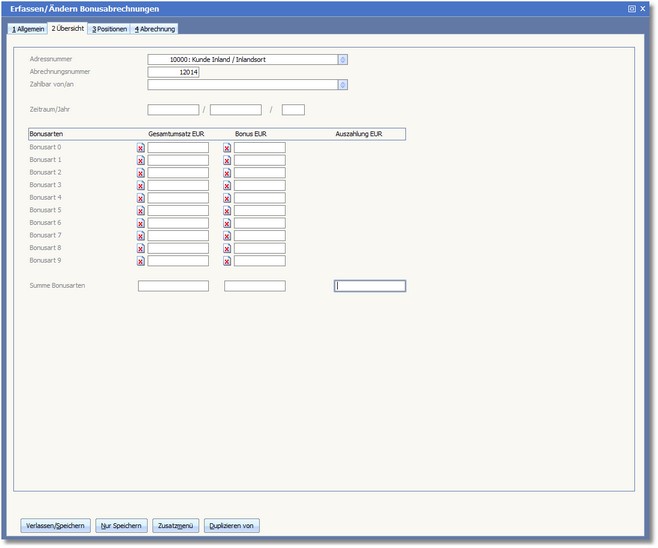Go to the Abrechnung tab

click(x=155, y=29)
